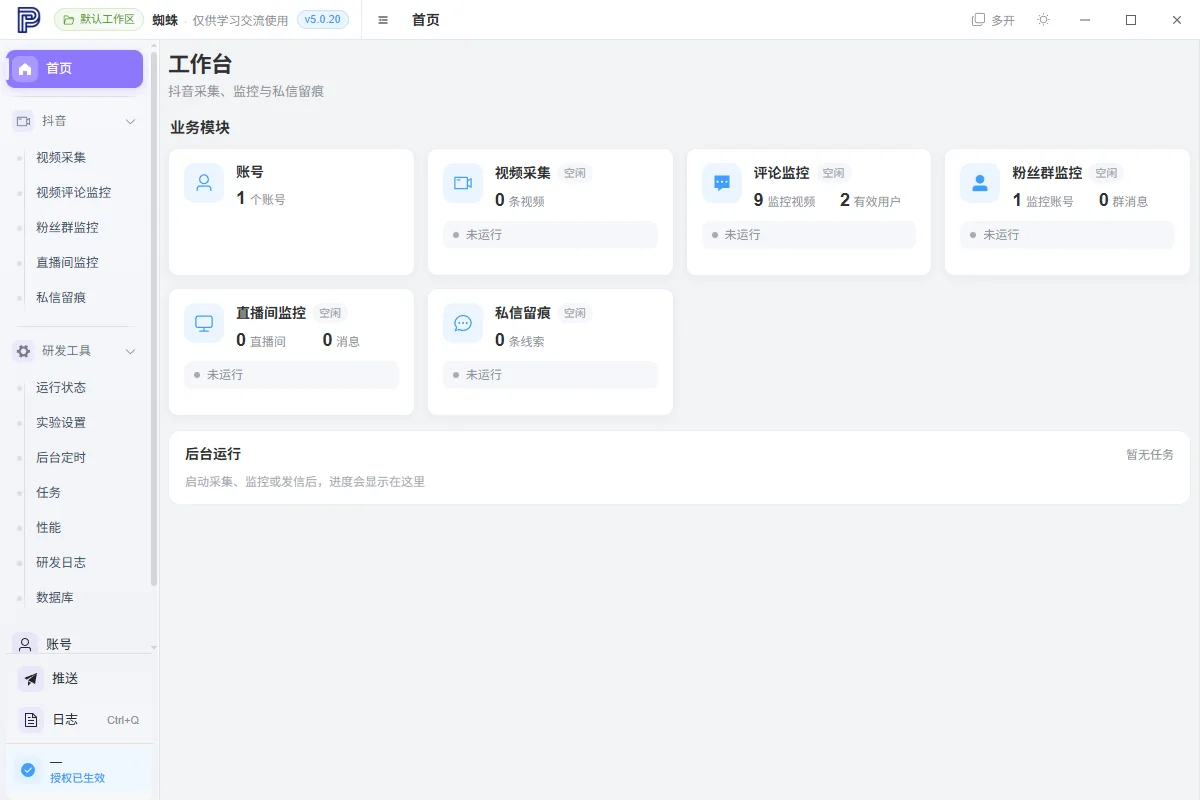
Task: Click the app logo in title bar
Action: [x=29, y=20]
